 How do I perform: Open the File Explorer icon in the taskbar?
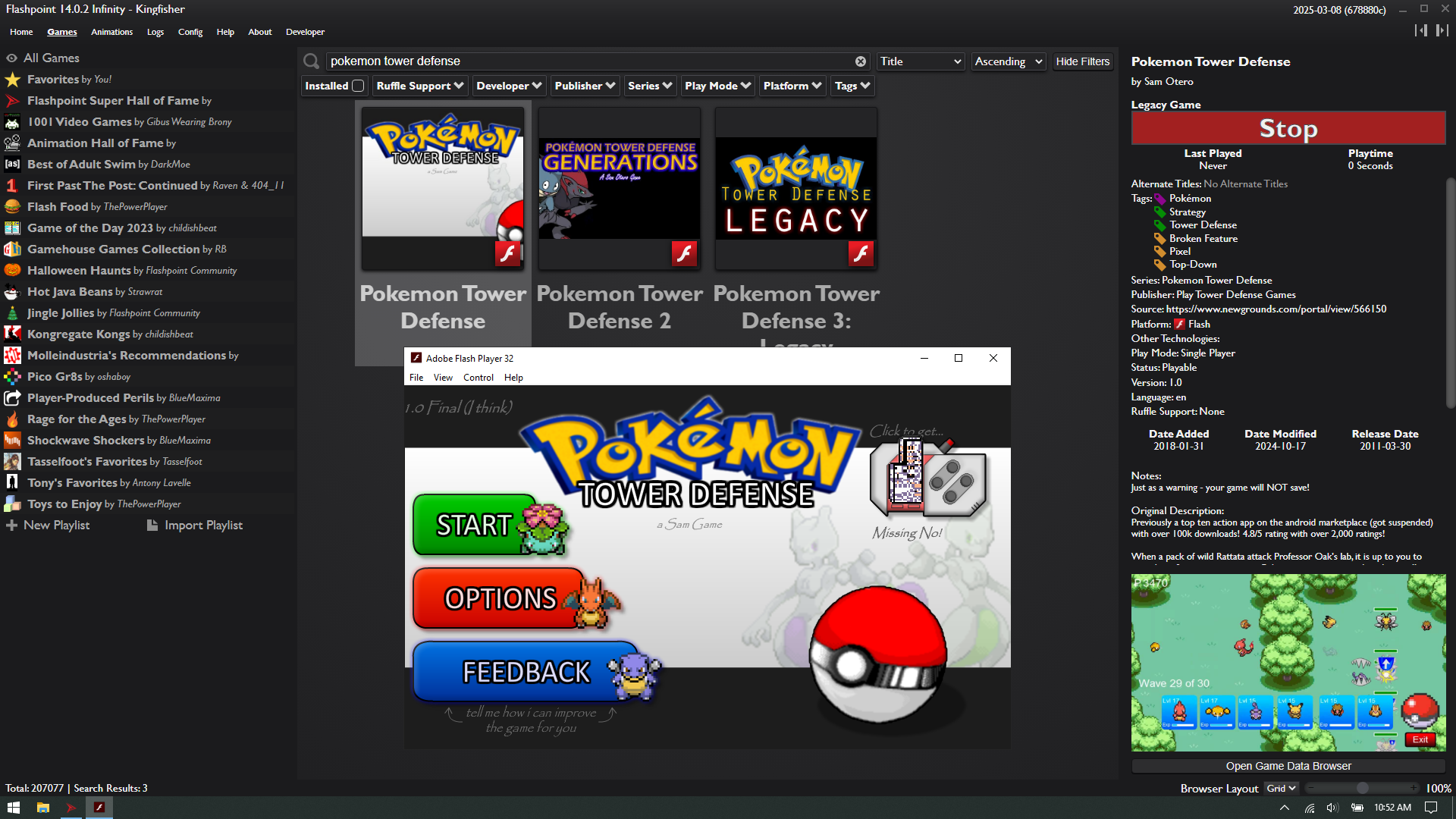pyautogui.click(x=43, y=808)
